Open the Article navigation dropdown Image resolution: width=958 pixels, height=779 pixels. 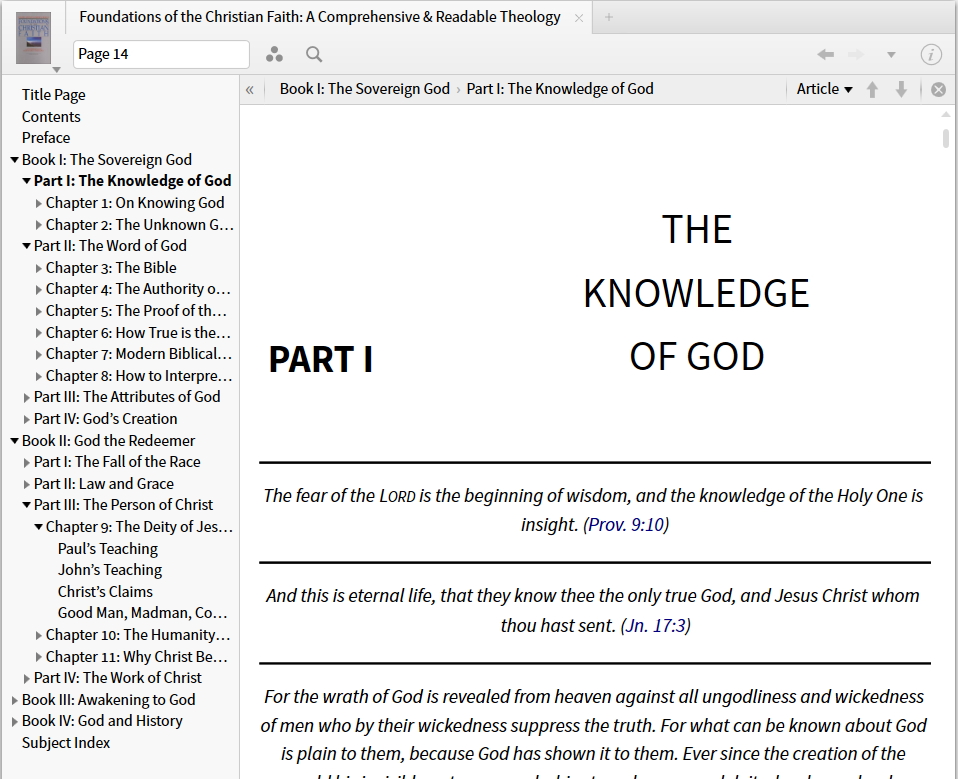(824, 89)
